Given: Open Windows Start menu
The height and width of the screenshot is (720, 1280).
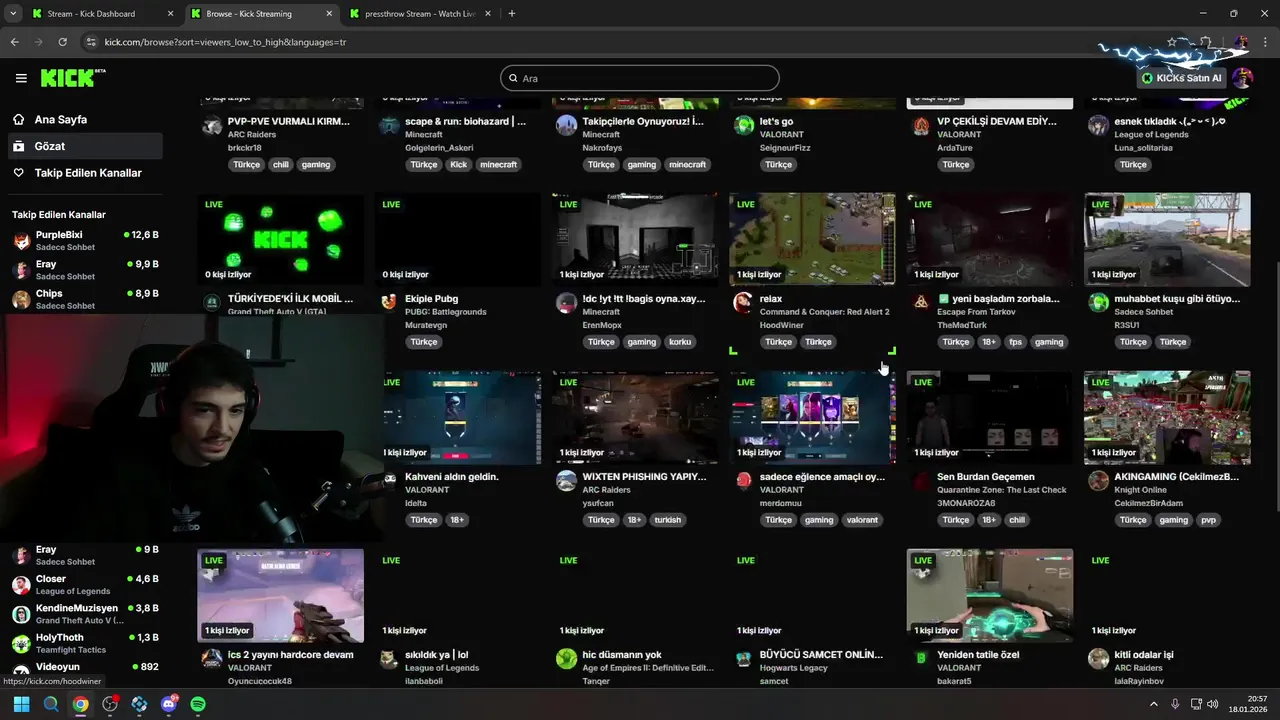Looking at the screenshot, I should [21, 704].
